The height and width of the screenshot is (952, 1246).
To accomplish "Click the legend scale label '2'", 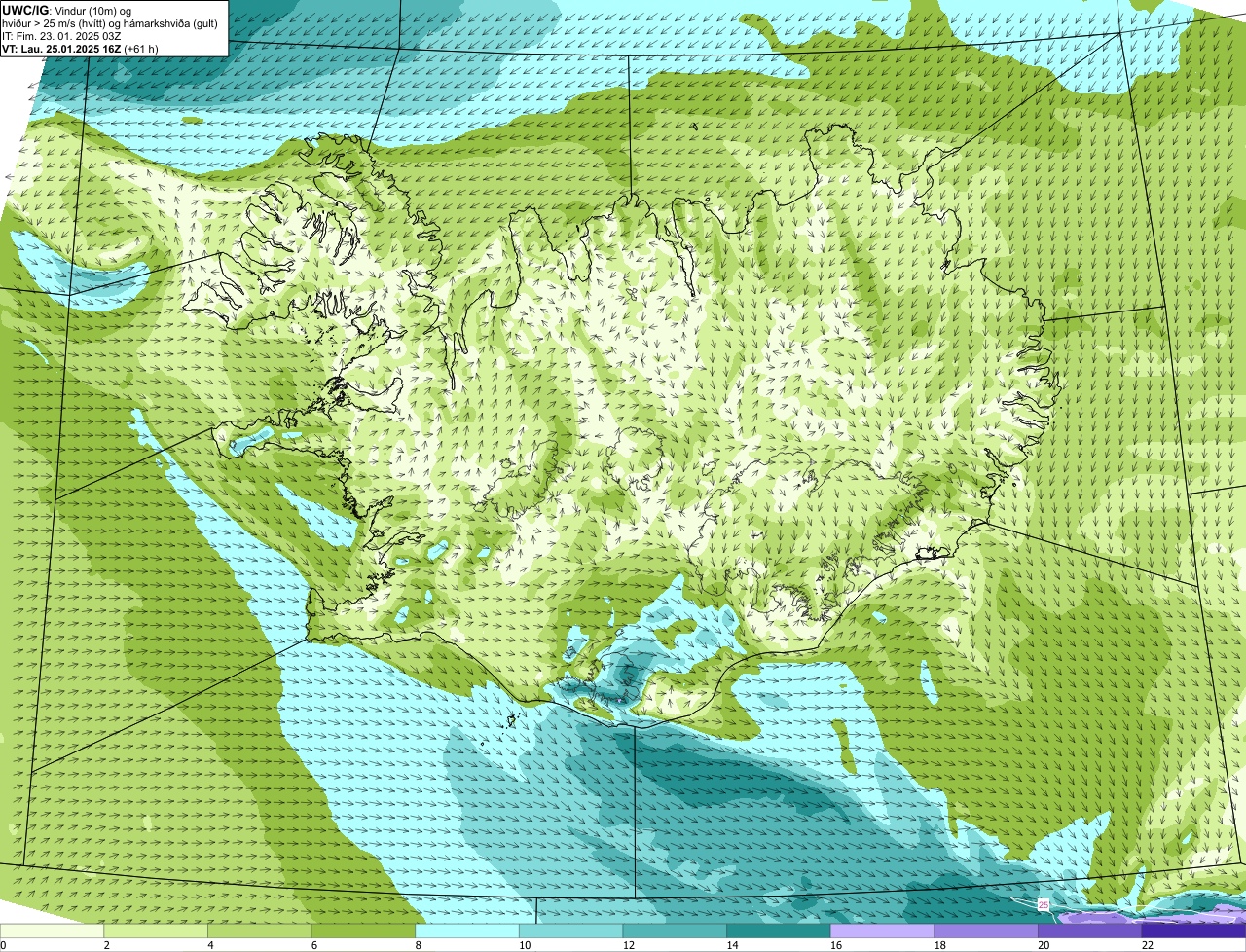I will 106,945.
